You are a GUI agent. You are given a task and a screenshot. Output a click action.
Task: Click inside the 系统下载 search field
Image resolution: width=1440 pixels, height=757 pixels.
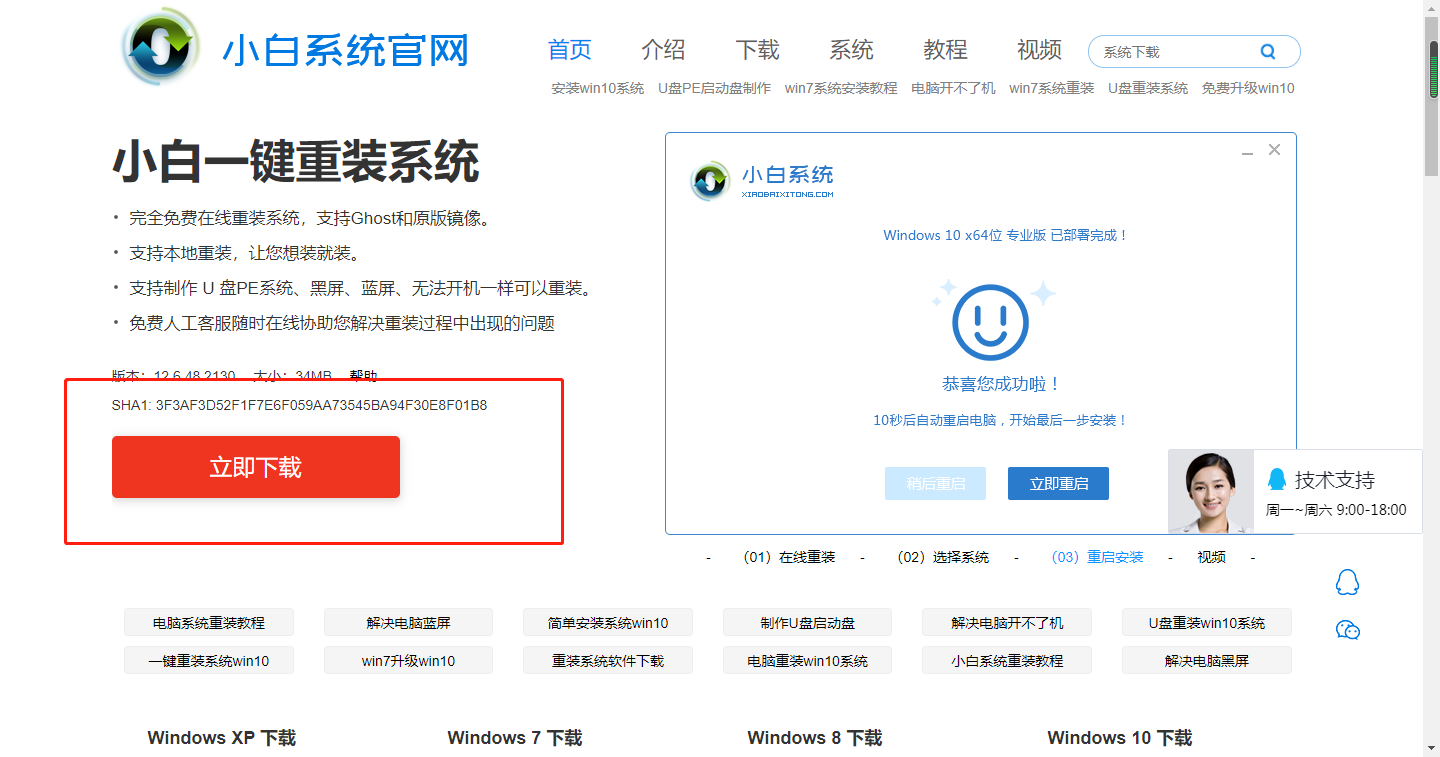click(1180, 50)
